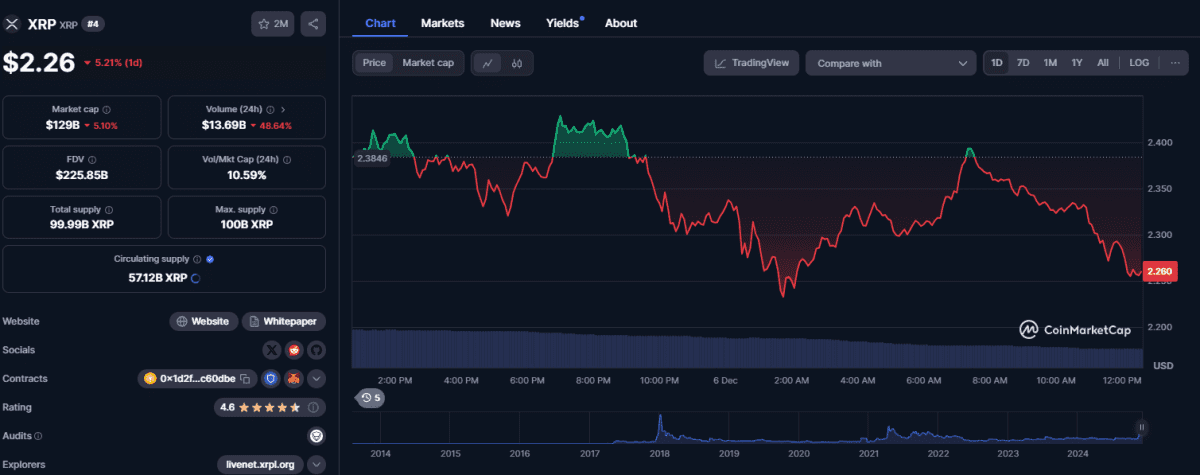
Task: Switch to Markets tab
Action: click(442, 23)
